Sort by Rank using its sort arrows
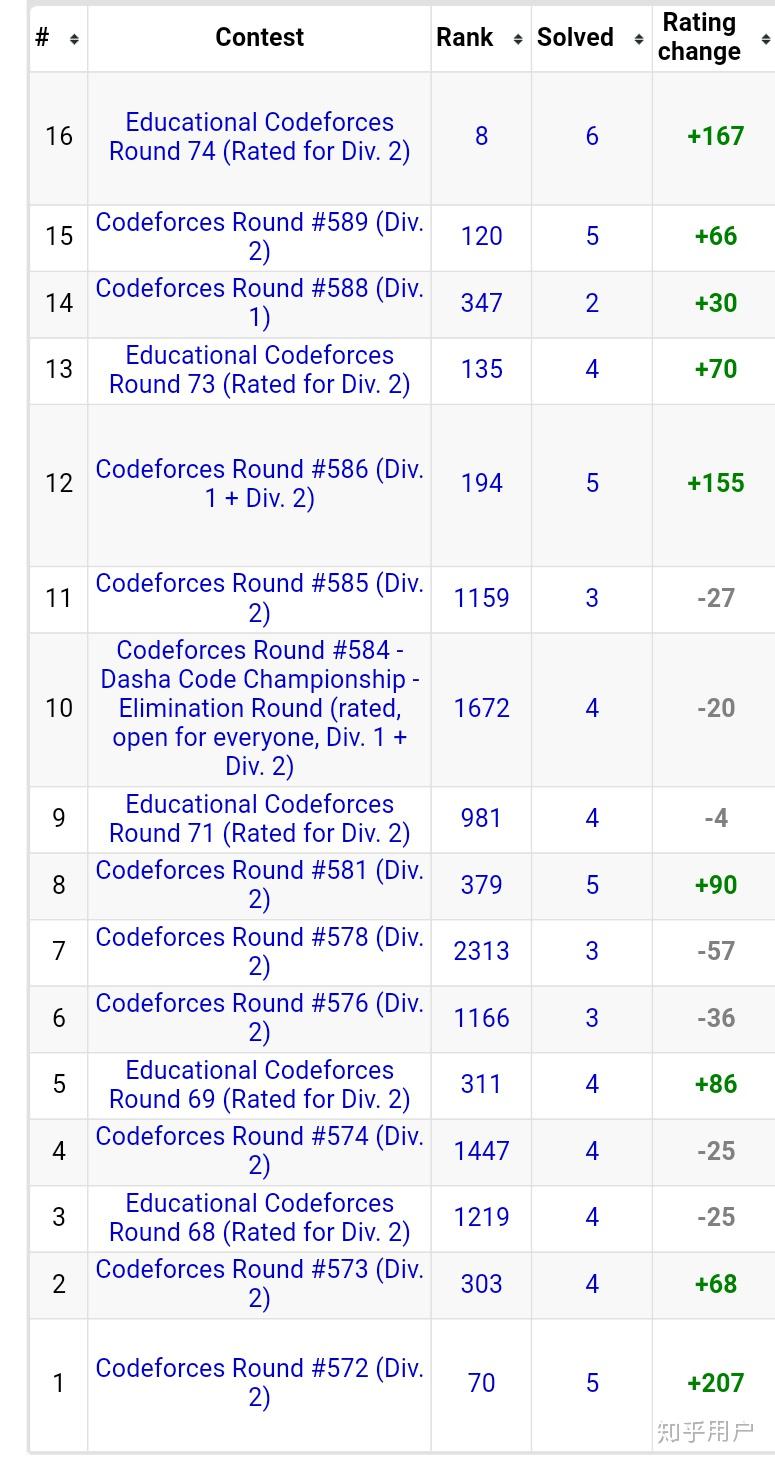775x1459 pixels. click(517, 39)
